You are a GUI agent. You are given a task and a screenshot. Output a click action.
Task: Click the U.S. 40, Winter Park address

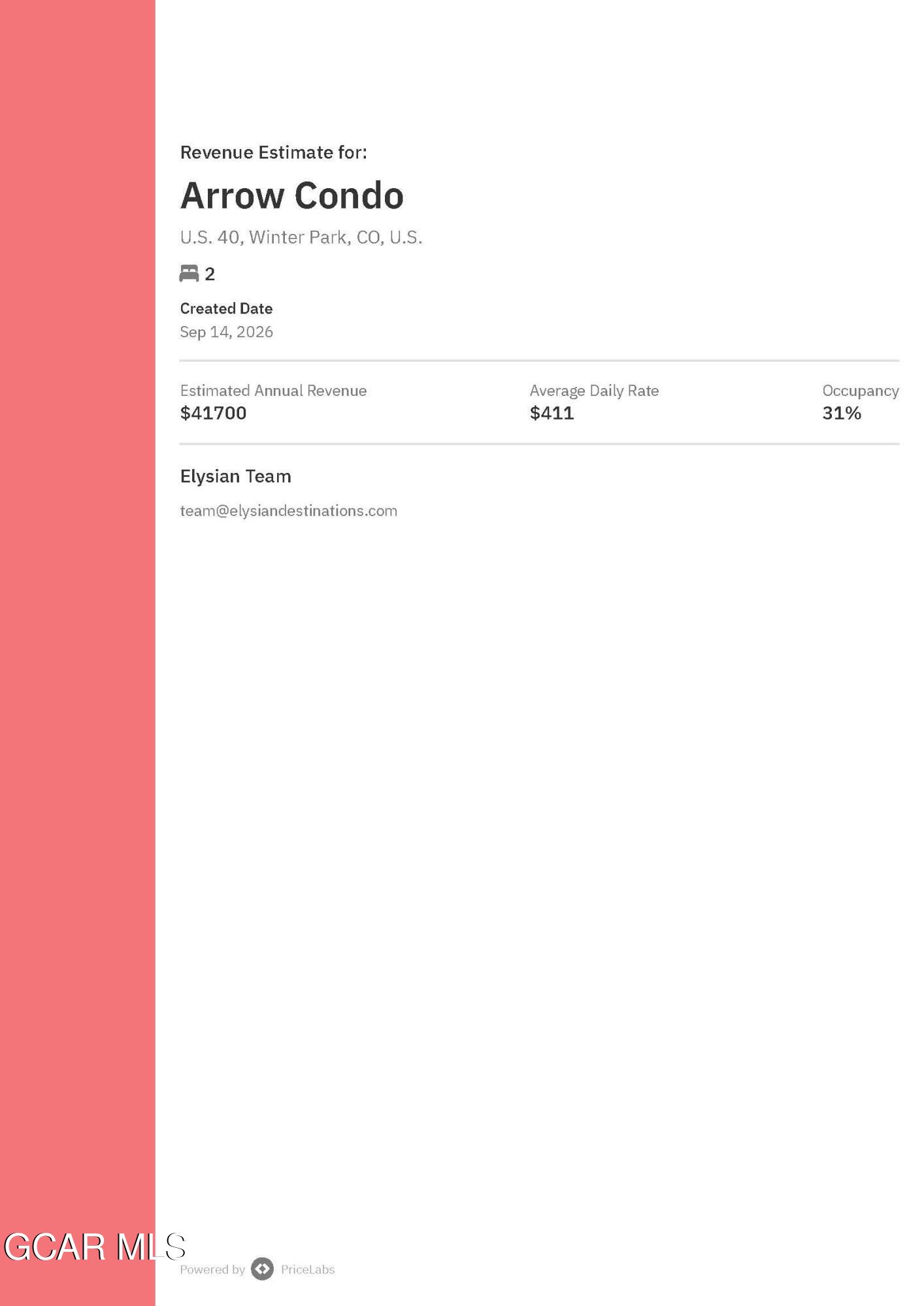click(301, 237)
